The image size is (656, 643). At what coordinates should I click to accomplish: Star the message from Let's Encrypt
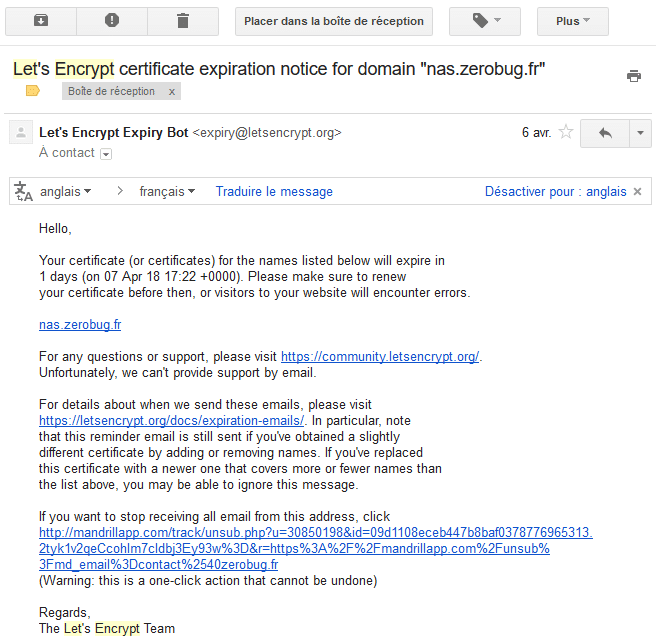click(x=566, y=132)
